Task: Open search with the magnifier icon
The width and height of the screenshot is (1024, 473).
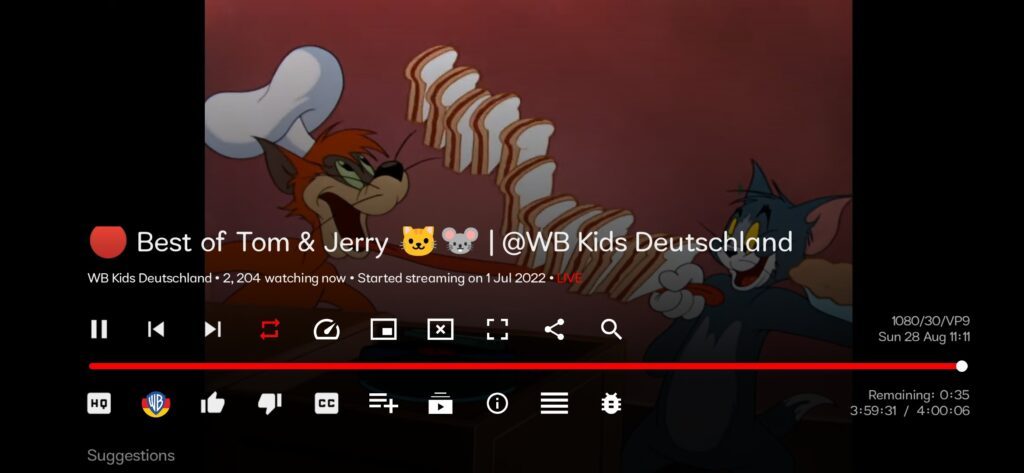Action: [611, 329]
